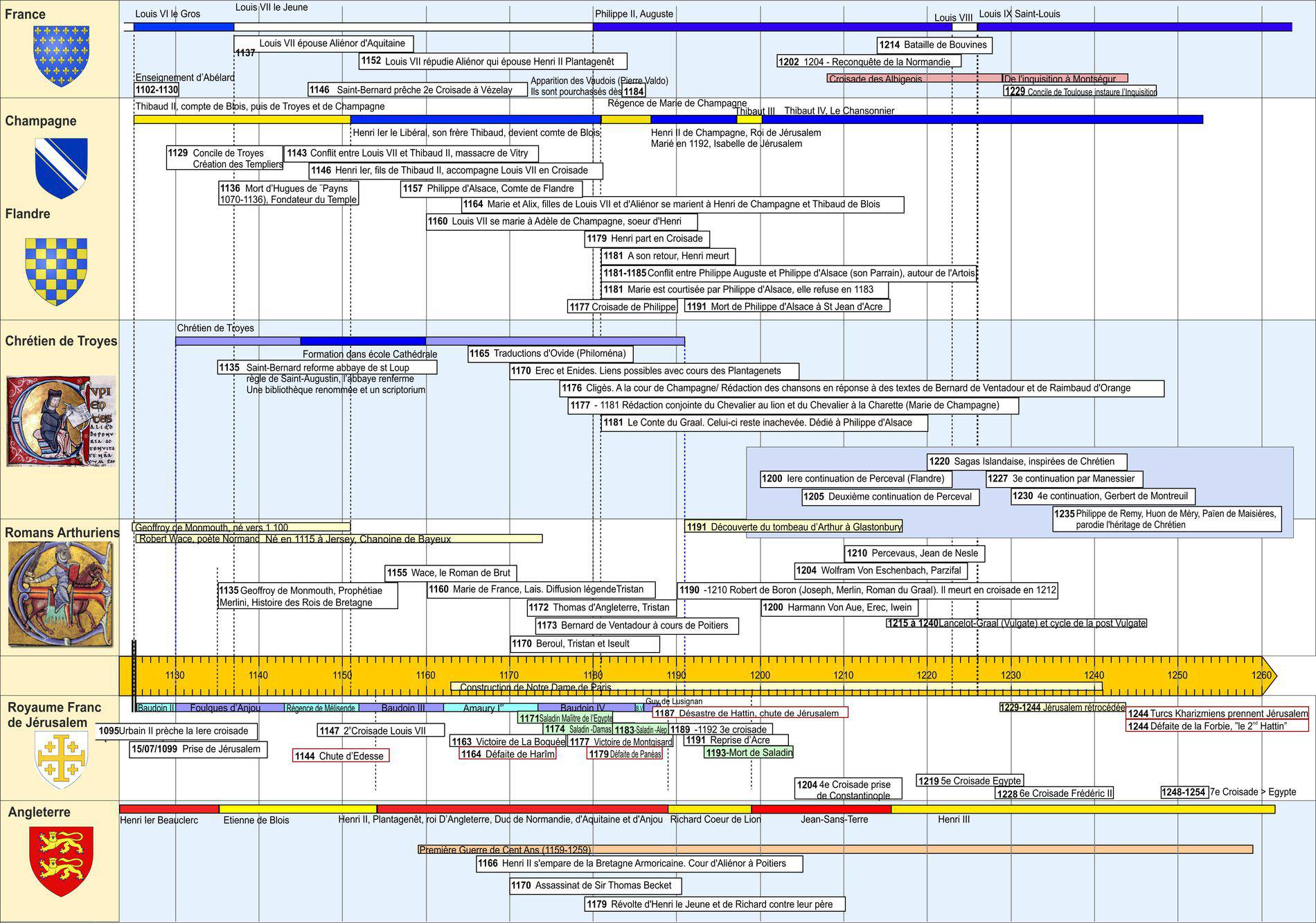Select the 1165 Traductions d'Ovide event
Image resolution: width=1316 pixels, height=923 pixels.
pos(551,354)
